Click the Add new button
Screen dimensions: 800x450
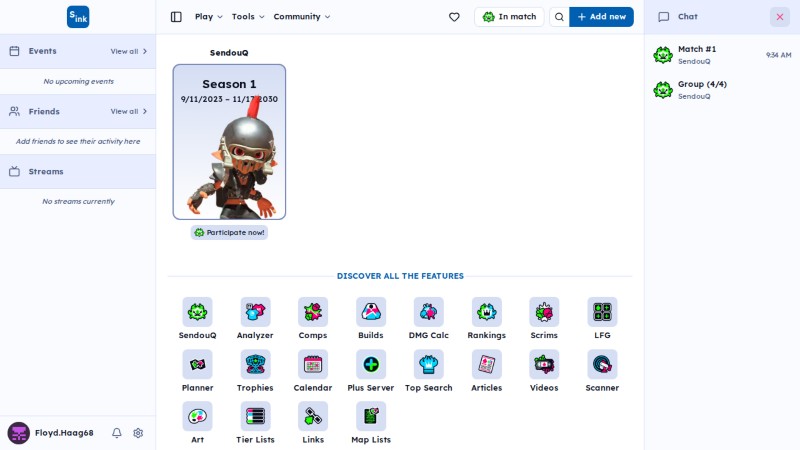[x=602, y=17]
